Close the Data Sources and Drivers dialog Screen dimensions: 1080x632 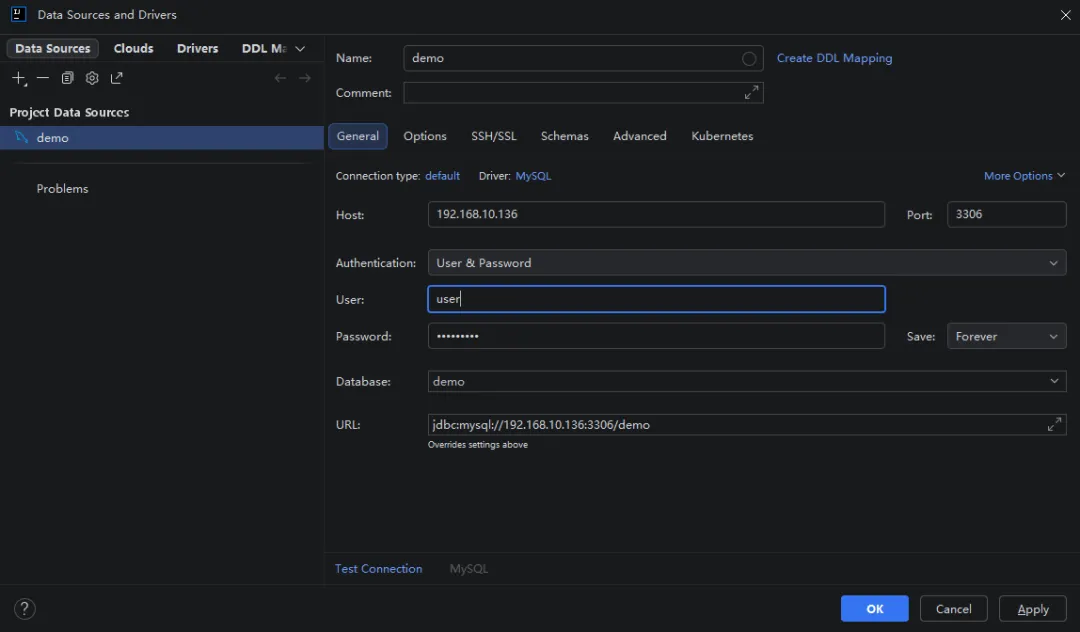pyautogui.click(x=1065, y=14)
